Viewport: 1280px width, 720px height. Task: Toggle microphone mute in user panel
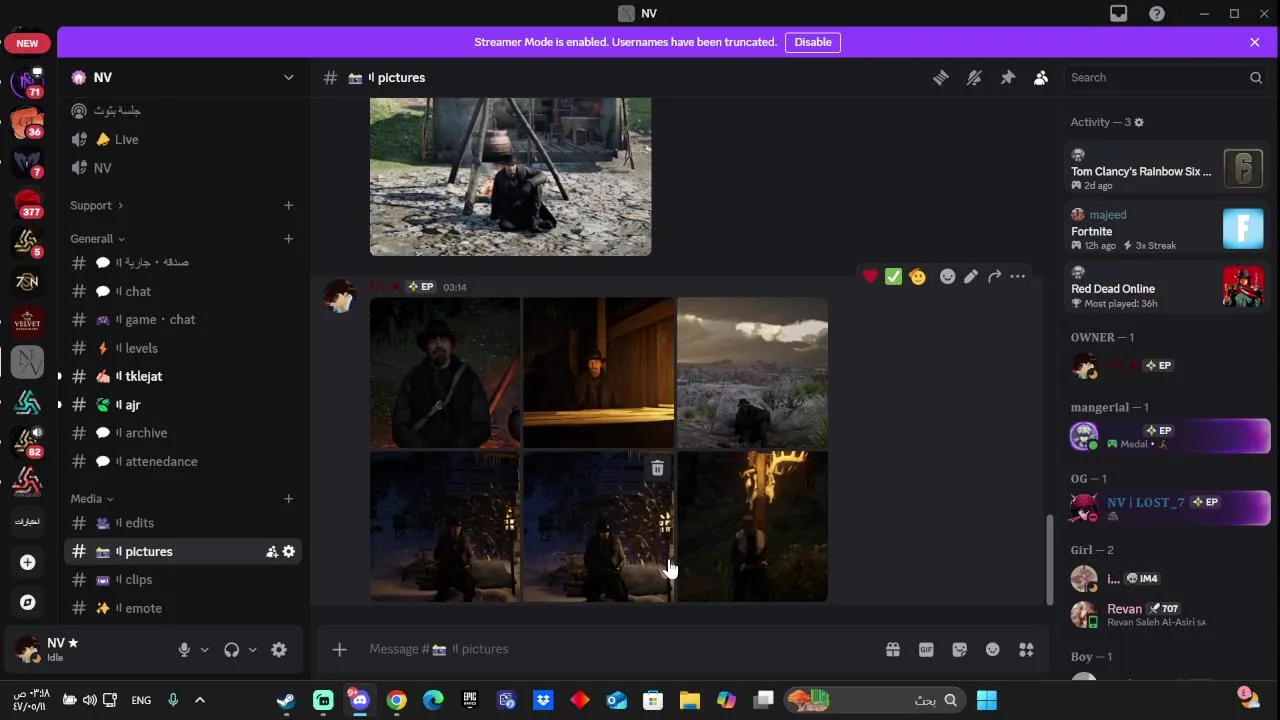184,650
